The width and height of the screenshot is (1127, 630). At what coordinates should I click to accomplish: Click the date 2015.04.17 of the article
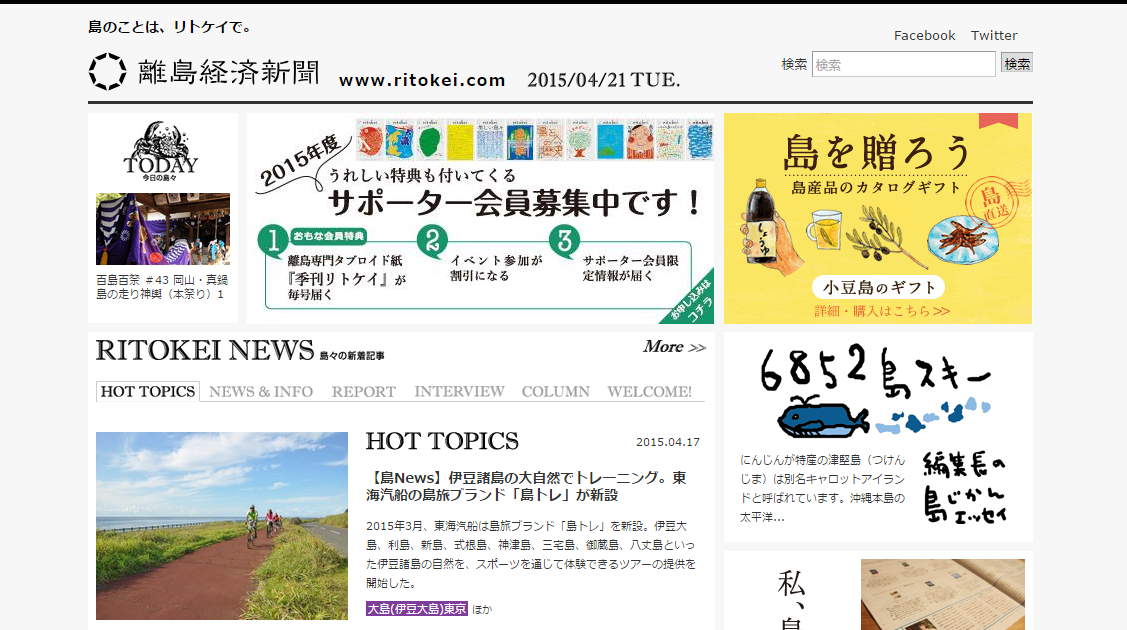point(668,442)
